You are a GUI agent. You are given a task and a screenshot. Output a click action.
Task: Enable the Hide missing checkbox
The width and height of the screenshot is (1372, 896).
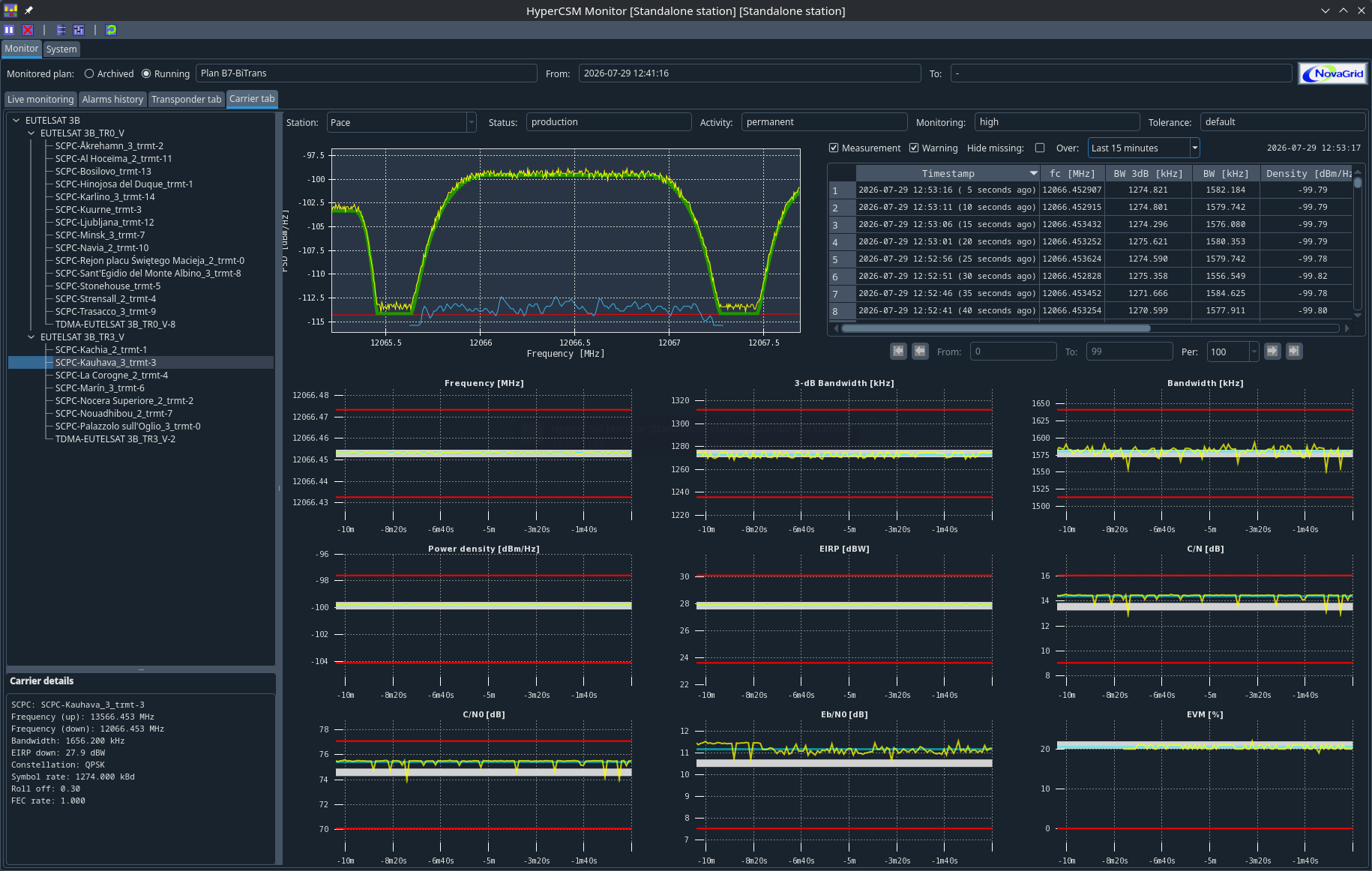click(x=1039, y=148)
